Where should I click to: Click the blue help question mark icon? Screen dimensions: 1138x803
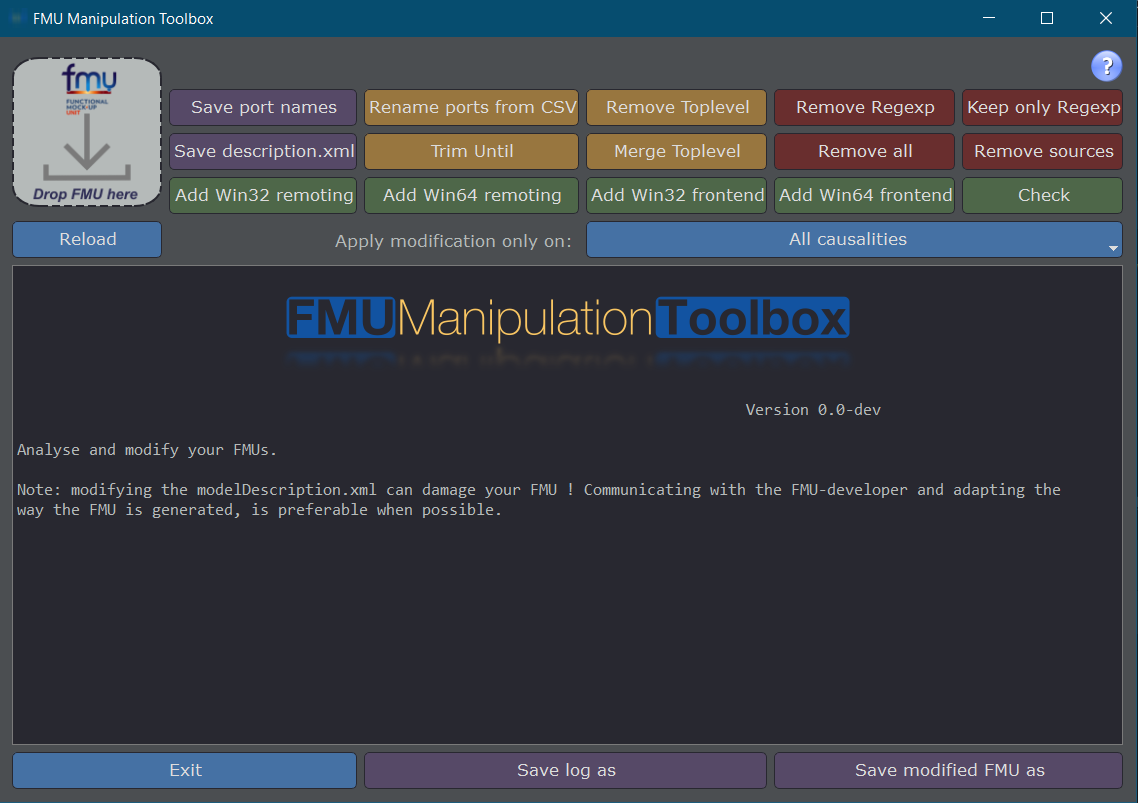coord(1106,66)
